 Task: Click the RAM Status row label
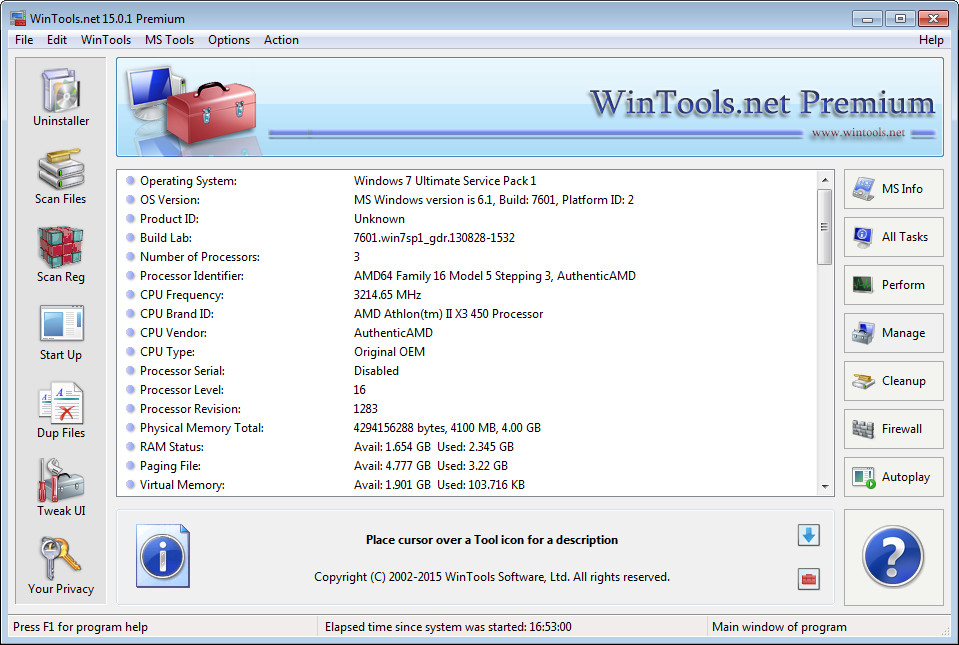point(172,446)
